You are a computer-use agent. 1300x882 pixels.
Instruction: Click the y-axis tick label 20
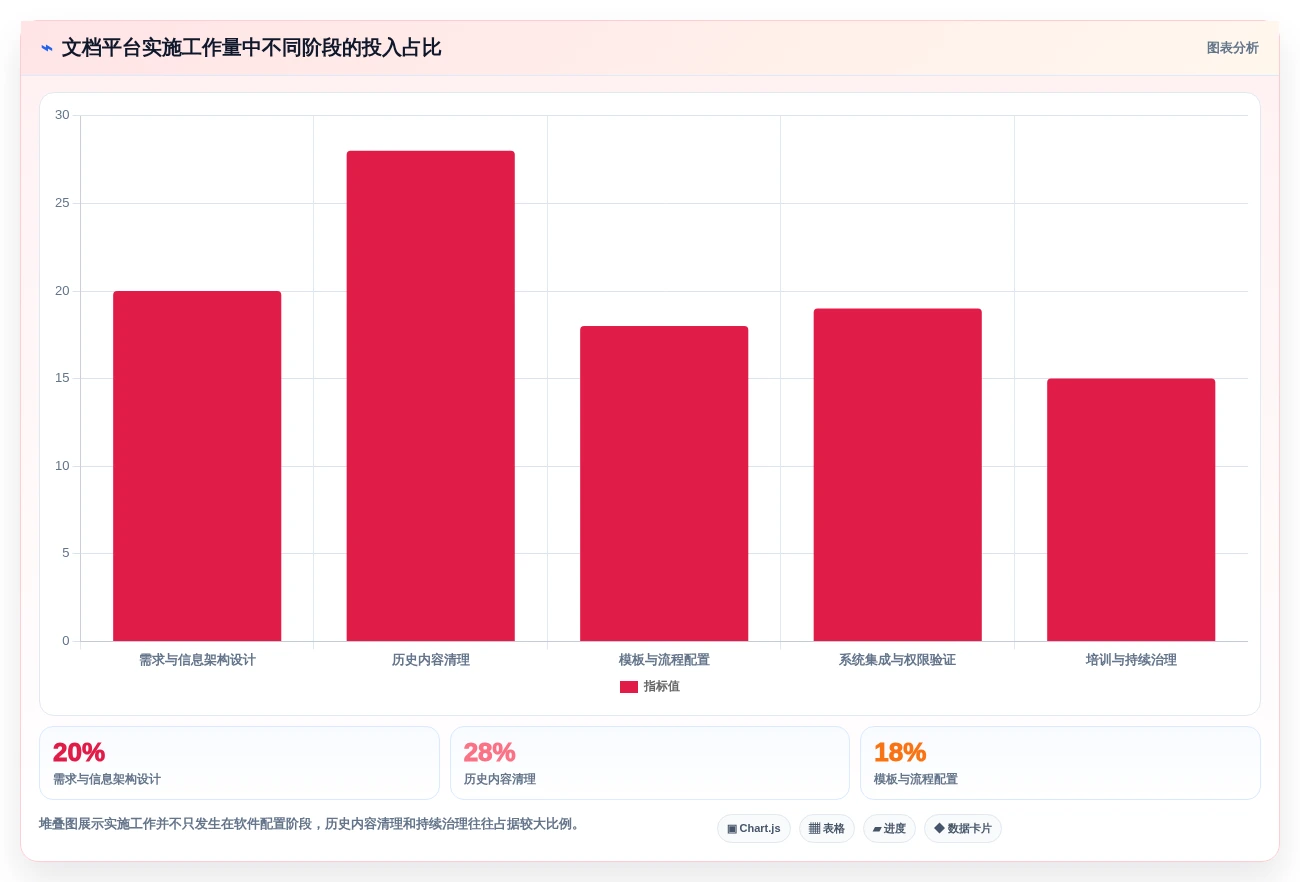click(62, 291)
